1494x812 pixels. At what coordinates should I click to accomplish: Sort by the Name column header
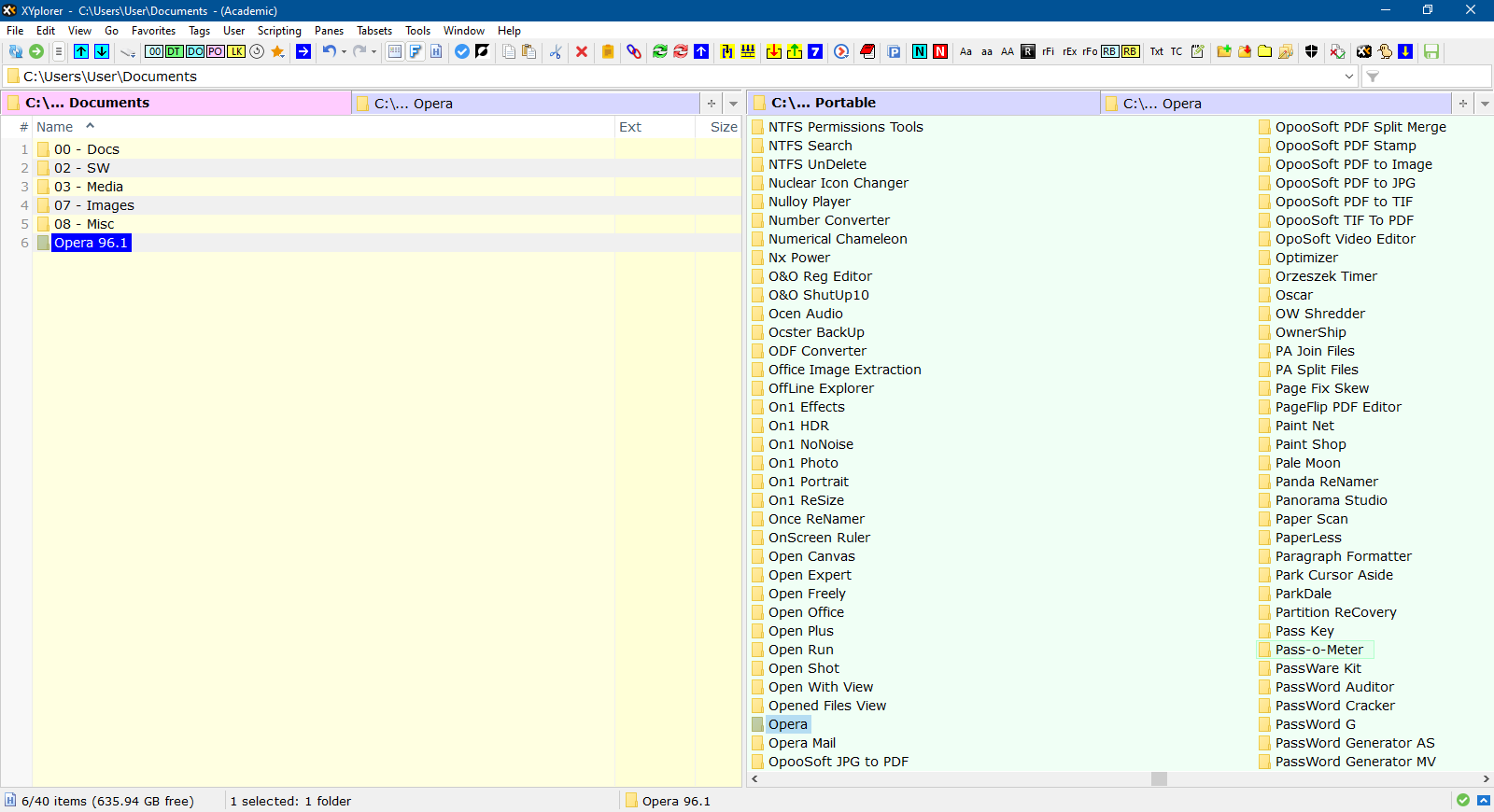click(323, 127)
